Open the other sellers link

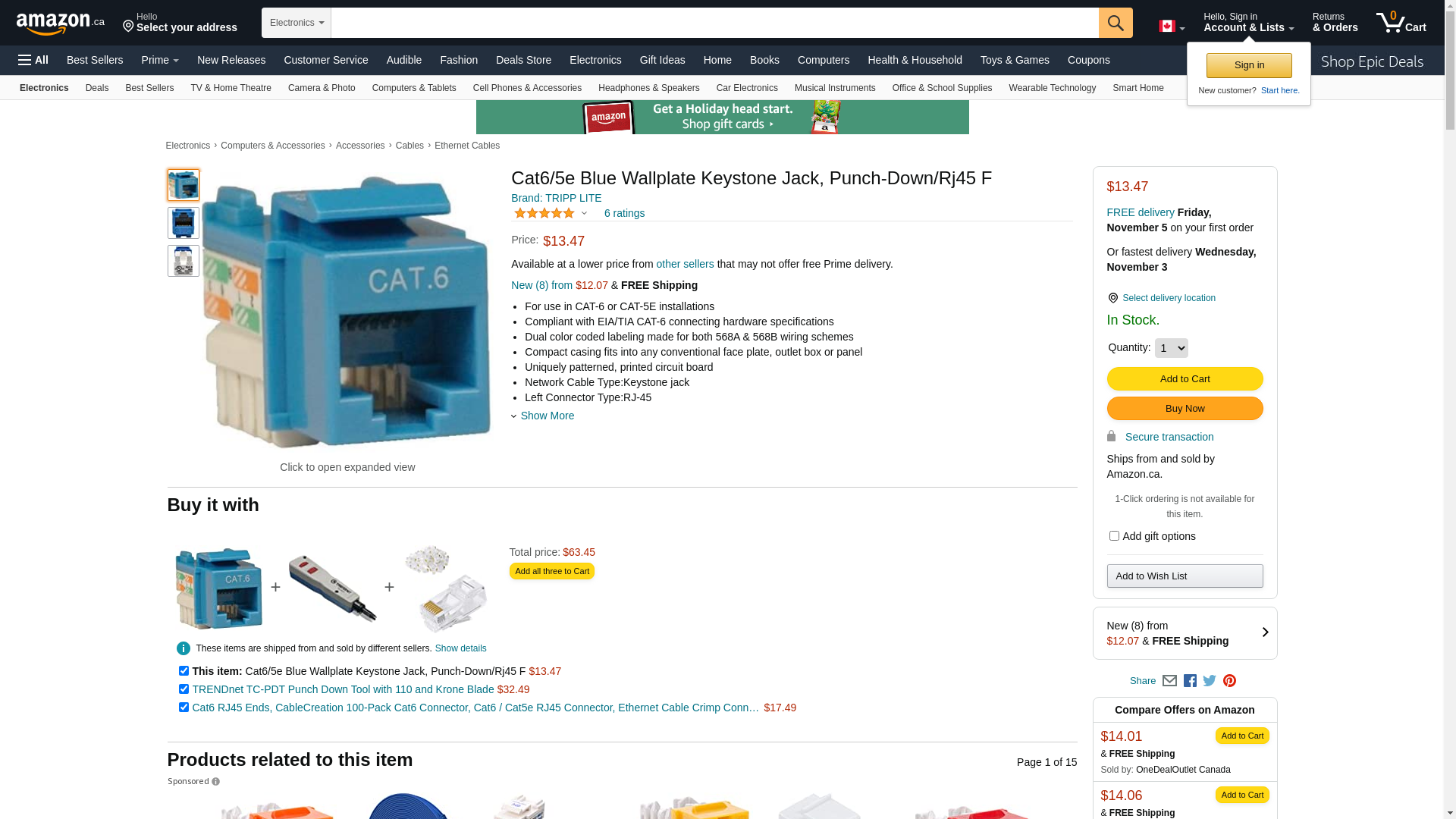(x=685, y=264)
